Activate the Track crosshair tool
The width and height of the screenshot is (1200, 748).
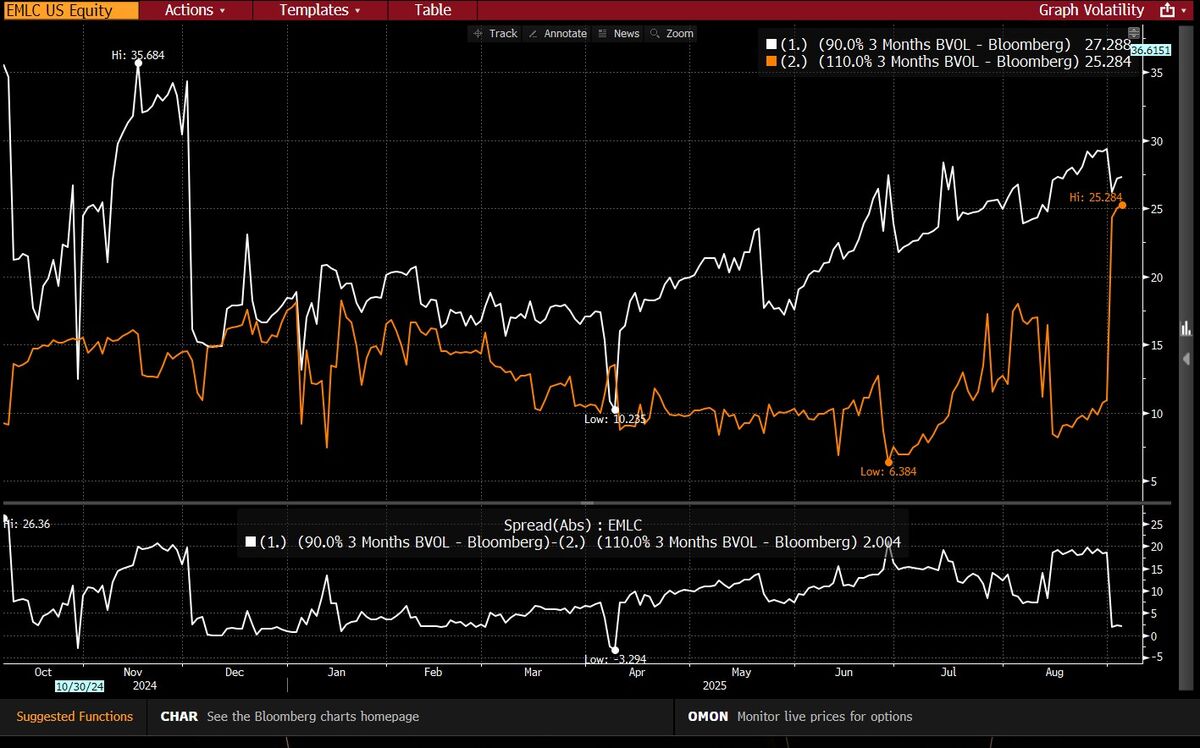[x=495, y=33]
